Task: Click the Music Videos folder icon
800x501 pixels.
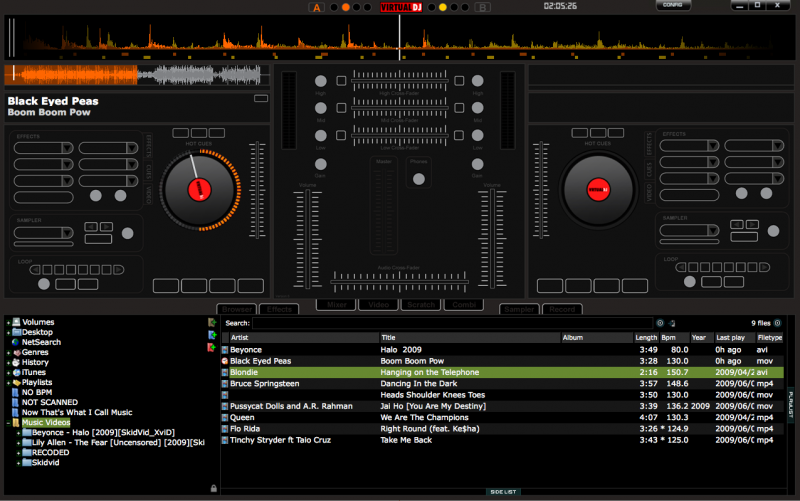Action: (x=16, y=422)
